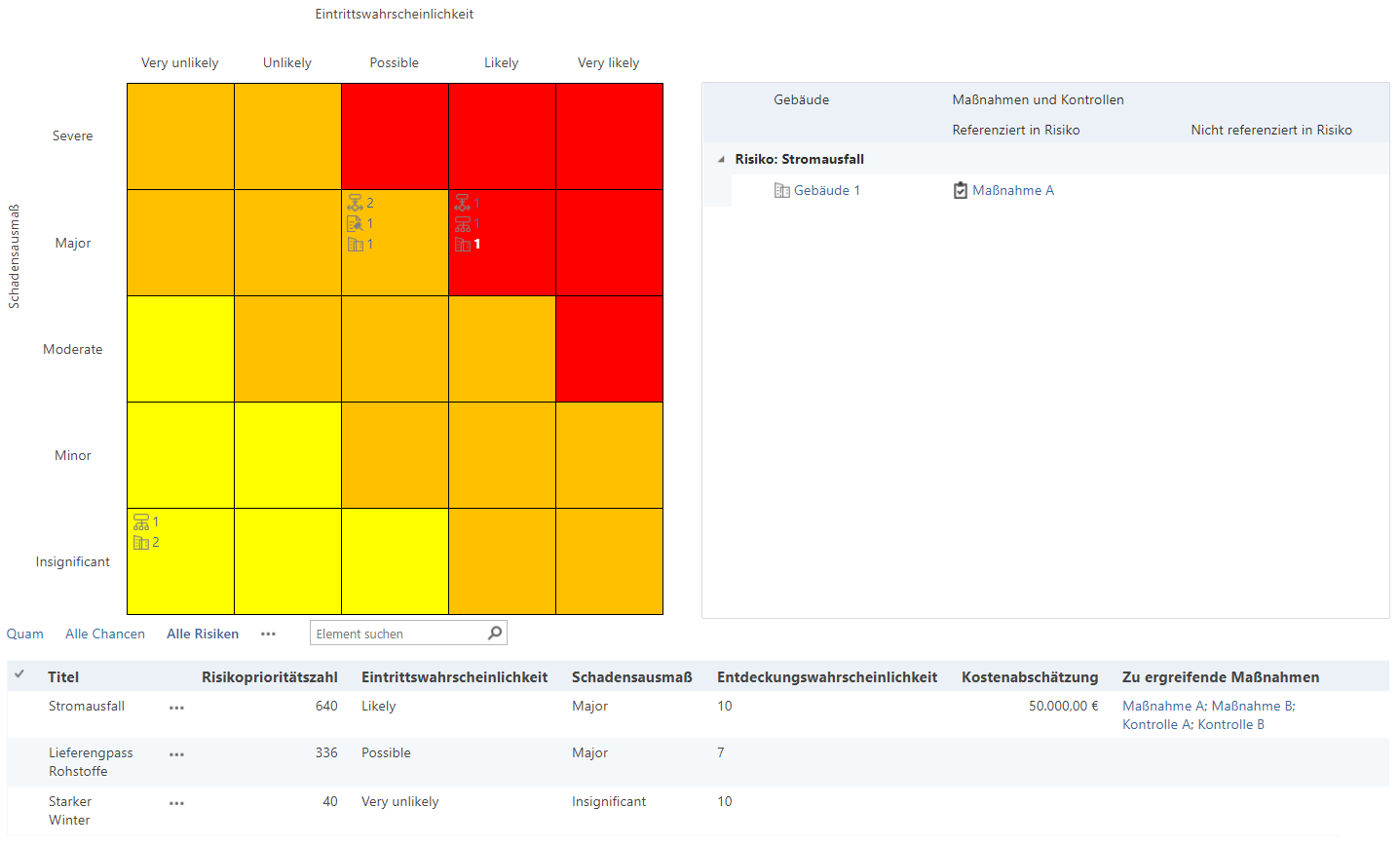The height and width of the screenshot is (846, 1400).
Task: Select the Quam view
Action: point(25,634)
